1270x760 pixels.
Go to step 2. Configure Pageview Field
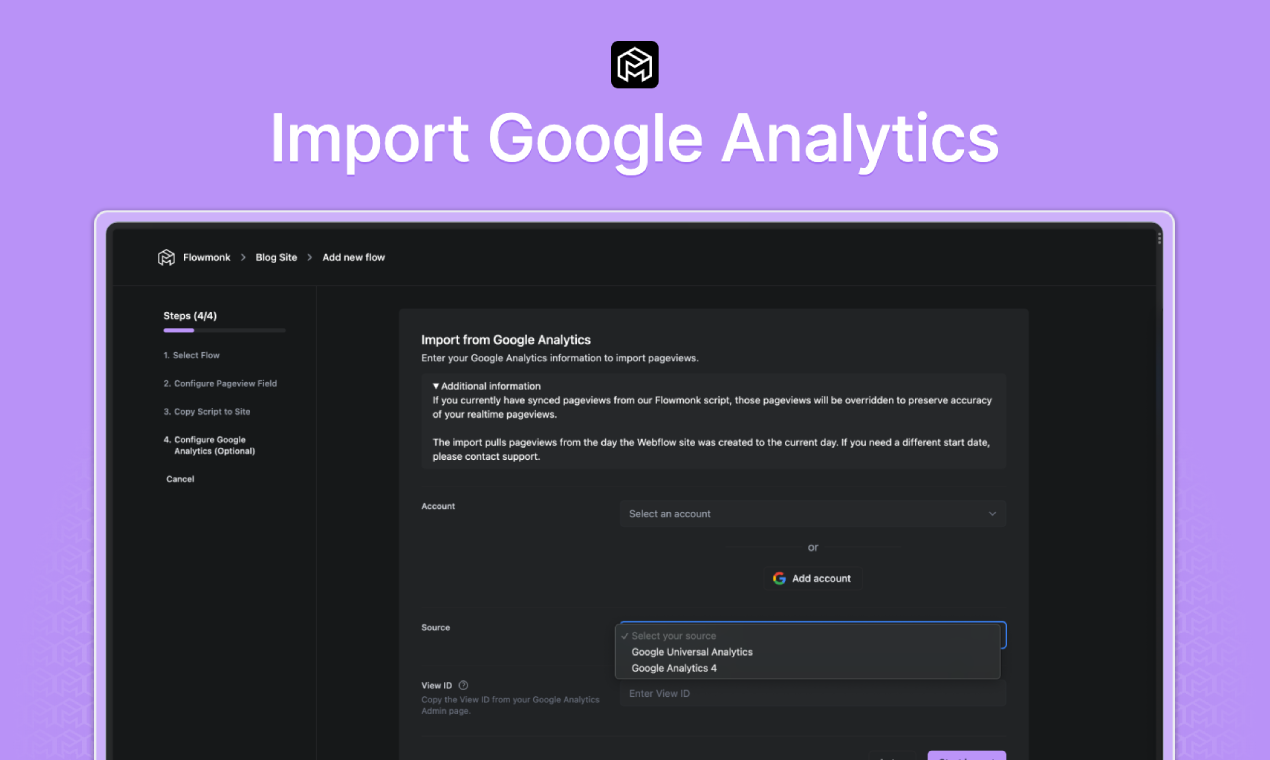coord(220,383)
